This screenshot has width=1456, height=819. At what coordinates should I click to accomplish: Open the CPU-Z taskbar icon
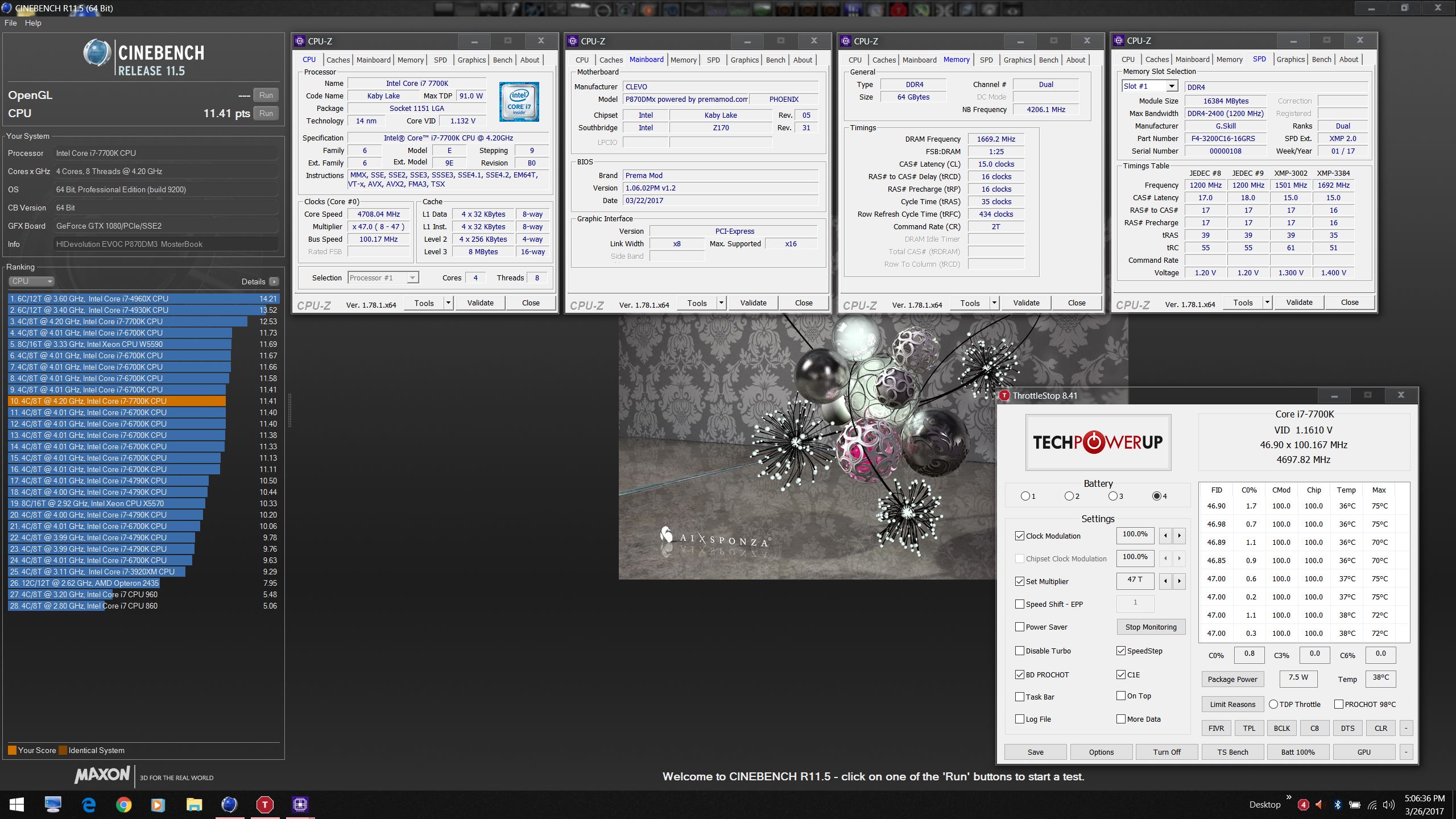pos(300,804)
